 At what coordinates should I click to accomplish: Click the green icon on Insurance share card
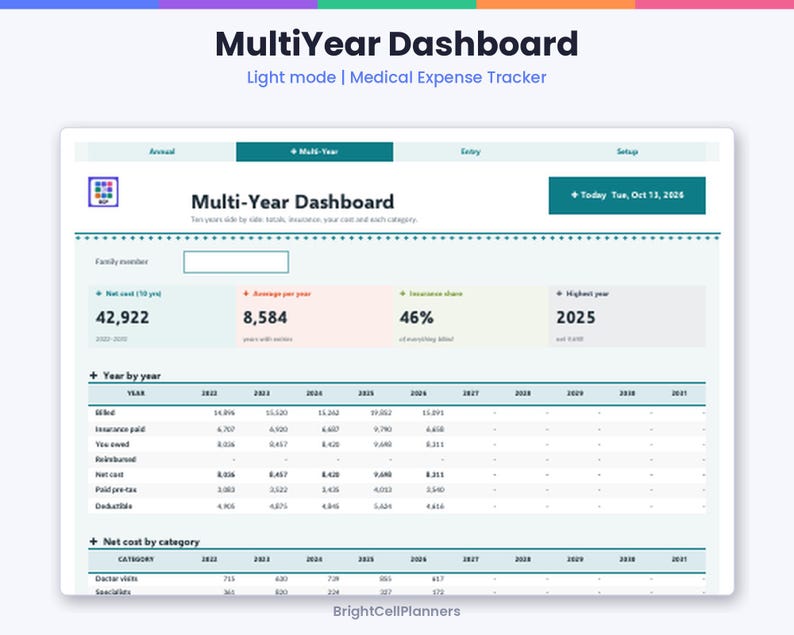coord(403,293)
